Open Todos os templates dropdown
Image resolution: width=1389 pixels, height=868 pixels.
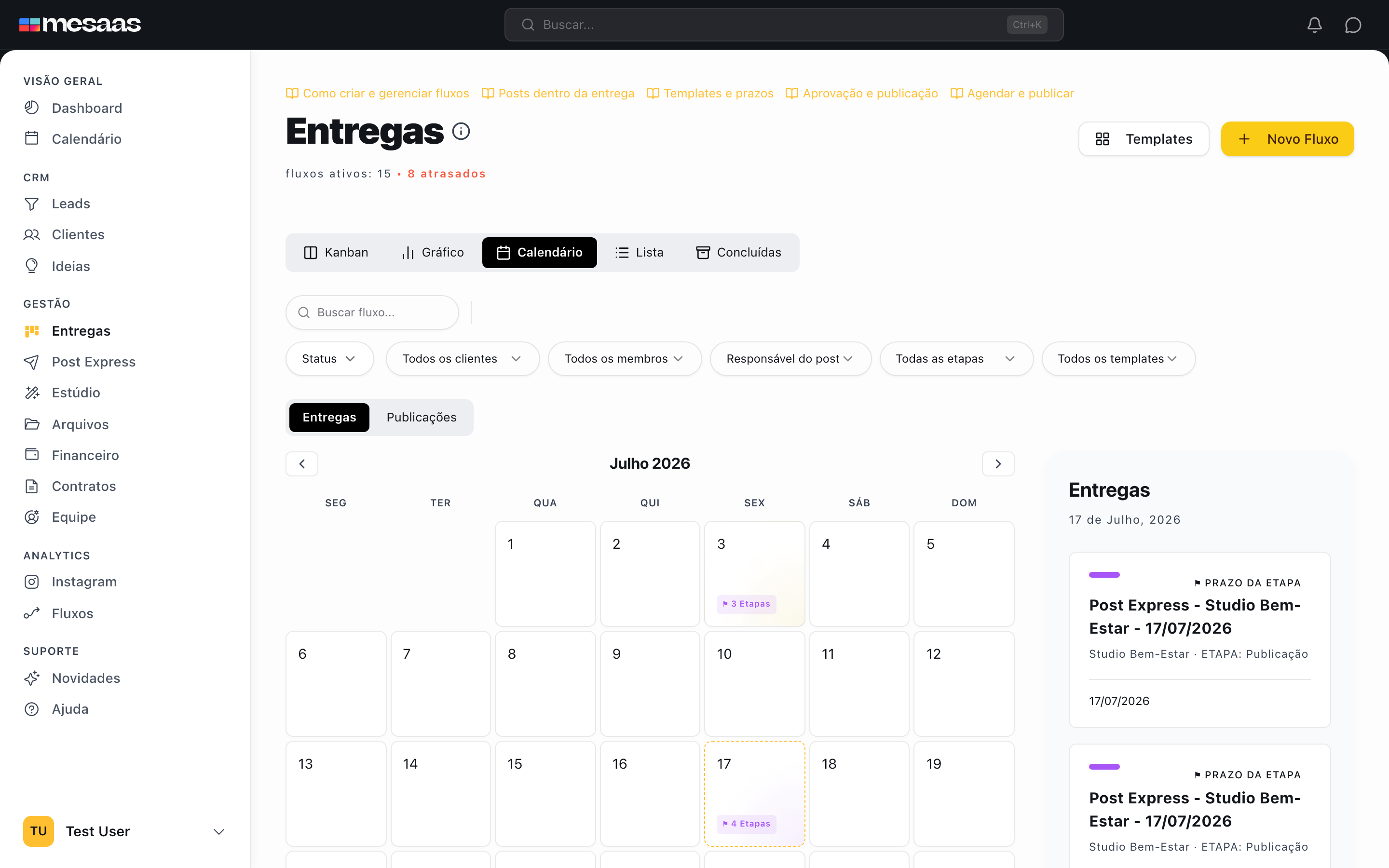click(1118, 359)
